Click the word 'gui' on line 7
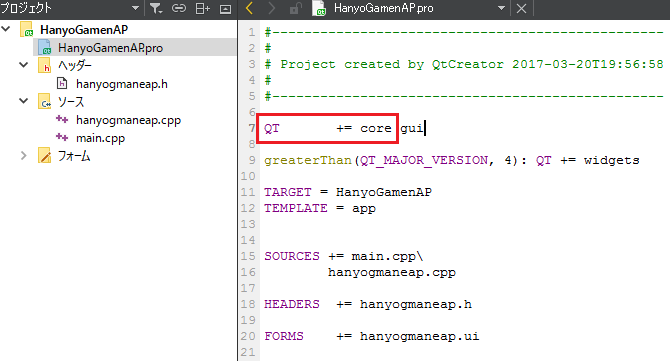This screenshot has height=361, width=670. 412,128
